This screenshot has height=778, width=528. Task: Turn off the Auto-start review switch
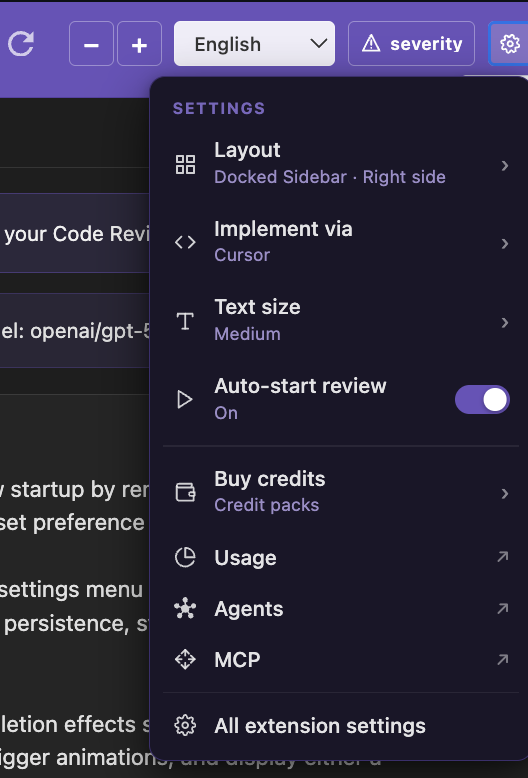tap(482, 399)
